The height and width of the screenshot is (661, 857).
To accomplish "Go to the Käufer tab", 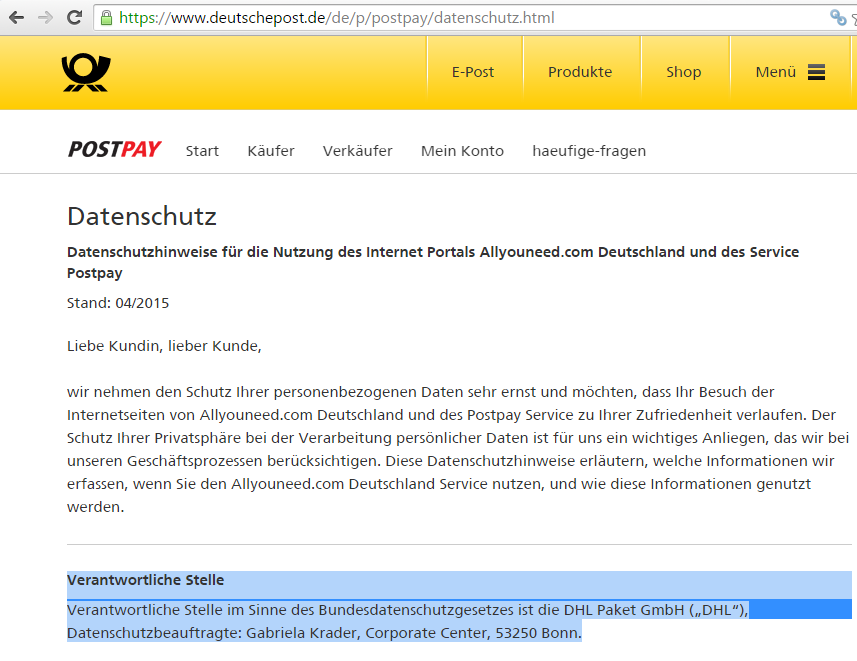I will pyautogui.click(x=271, y=151).
